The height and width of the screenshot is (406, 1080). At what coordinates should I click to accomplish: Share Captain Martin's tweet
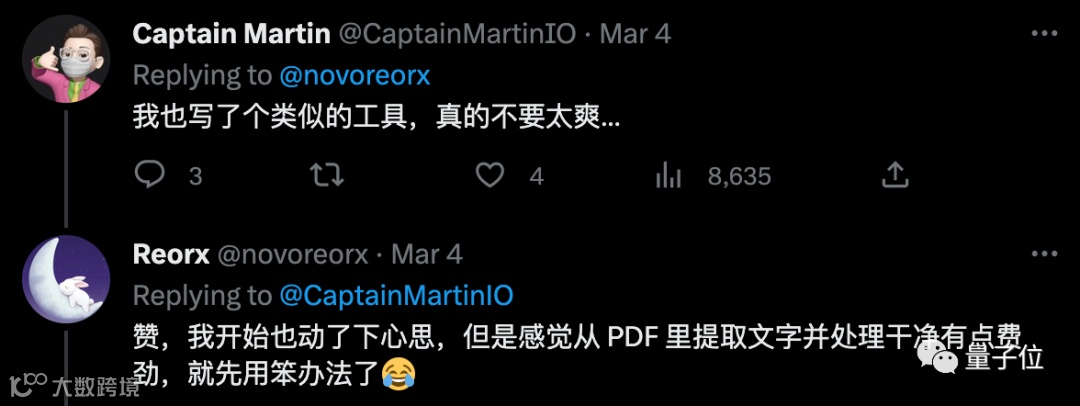(x=895, y=176)
